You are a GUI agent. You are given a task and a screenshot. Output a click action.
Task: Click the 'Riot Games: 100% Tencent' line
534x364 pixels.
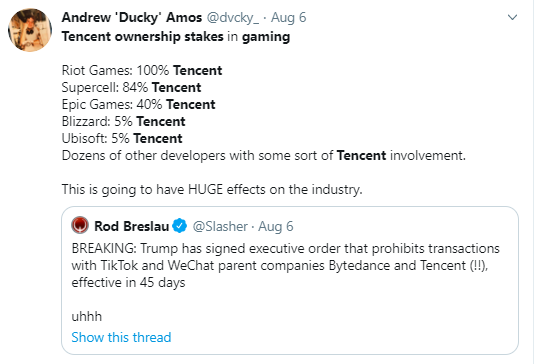tap(142, 70)
